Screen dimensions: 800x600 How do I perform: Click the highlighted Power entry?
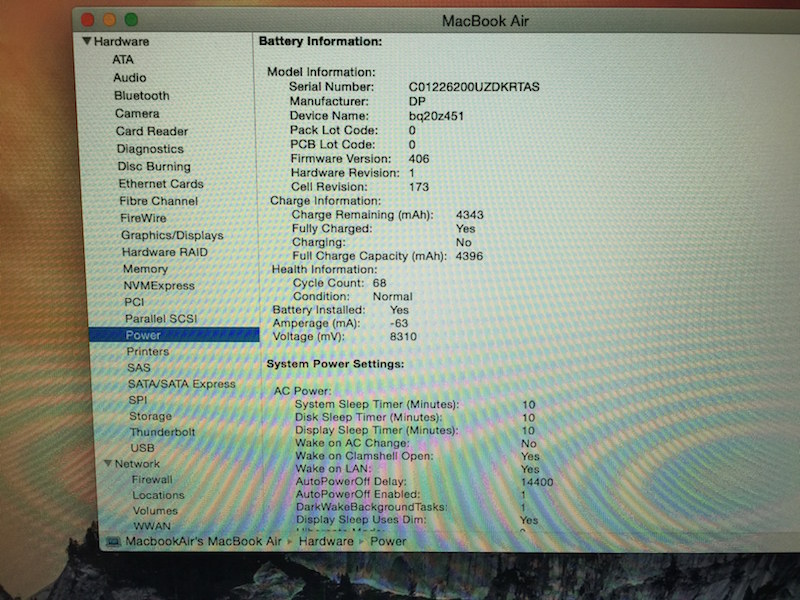pyautogui.click(x=174, y=335)
